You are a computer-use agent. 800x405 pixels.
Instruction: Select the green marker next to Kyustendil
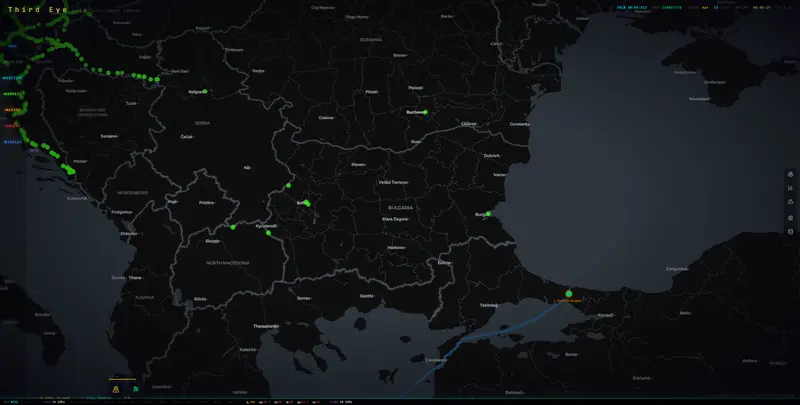point(268,233)
